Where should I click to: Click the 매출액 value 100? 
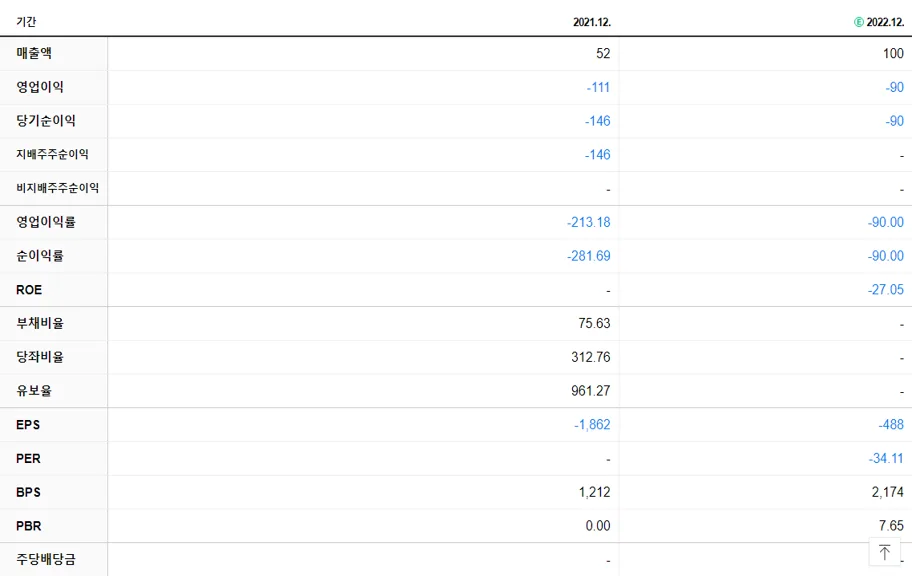pos(893,54)
